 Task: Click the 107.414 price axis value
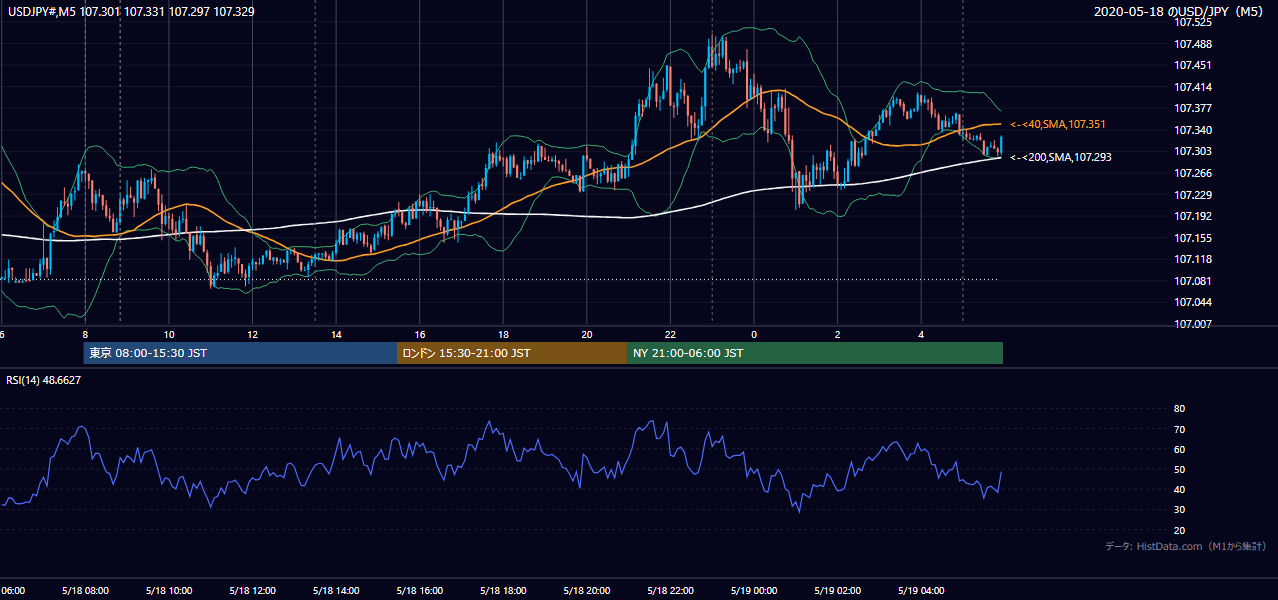click(1194, 87)
